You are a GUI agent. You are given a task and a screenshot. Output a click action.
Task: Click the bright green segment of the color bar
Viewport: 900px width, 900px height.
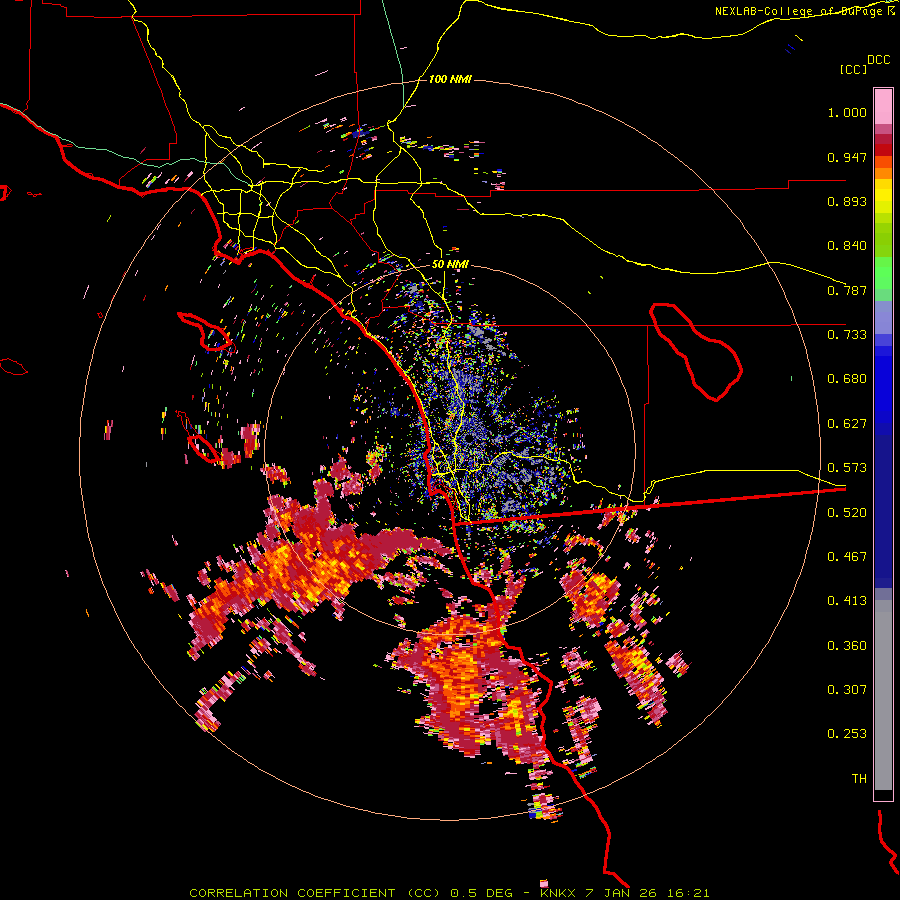(x=883, y=273)
